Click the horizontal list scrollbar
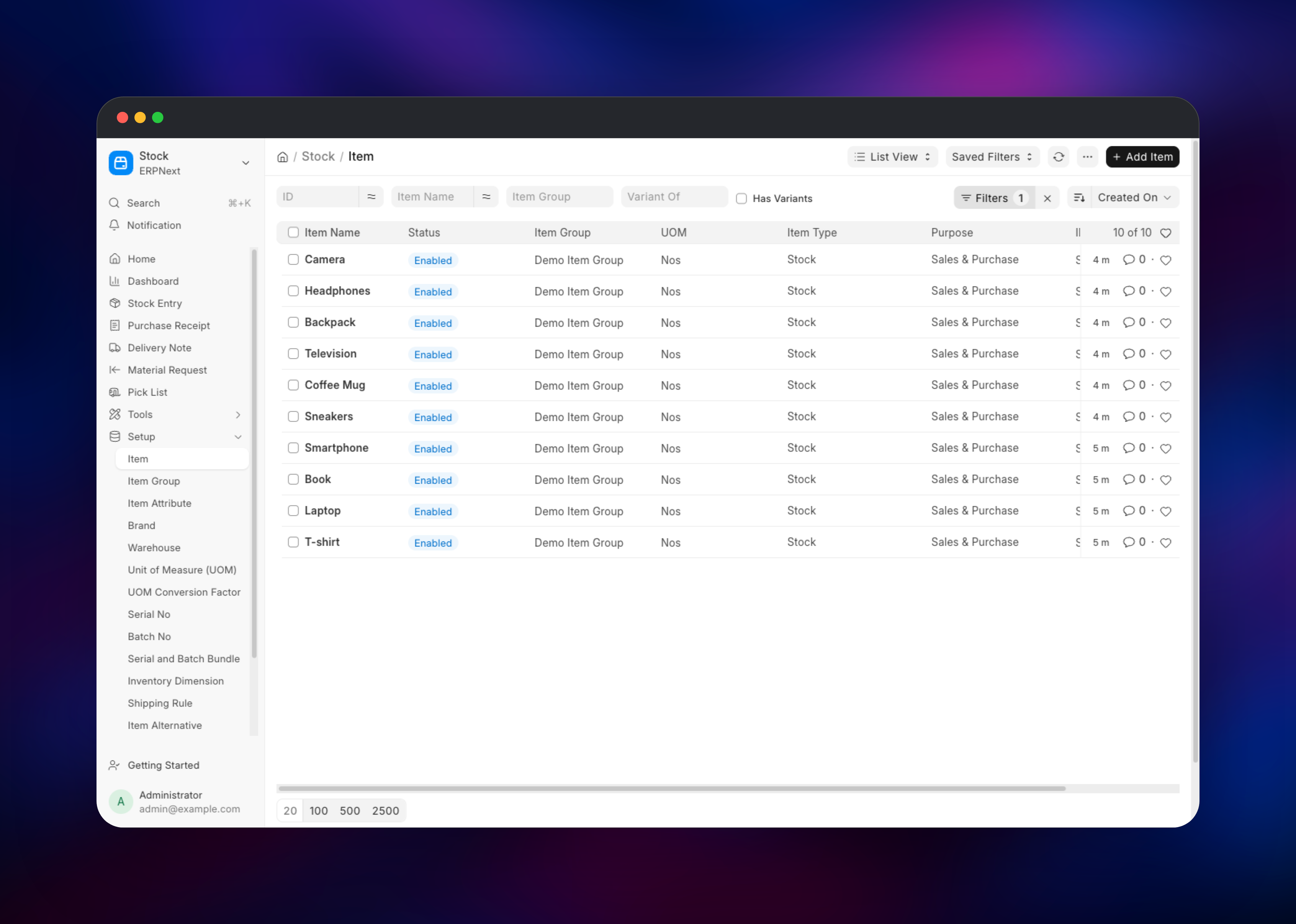The height and width of the screenshot is (924, 1296). pyautogui.click(x=672, y=788)
